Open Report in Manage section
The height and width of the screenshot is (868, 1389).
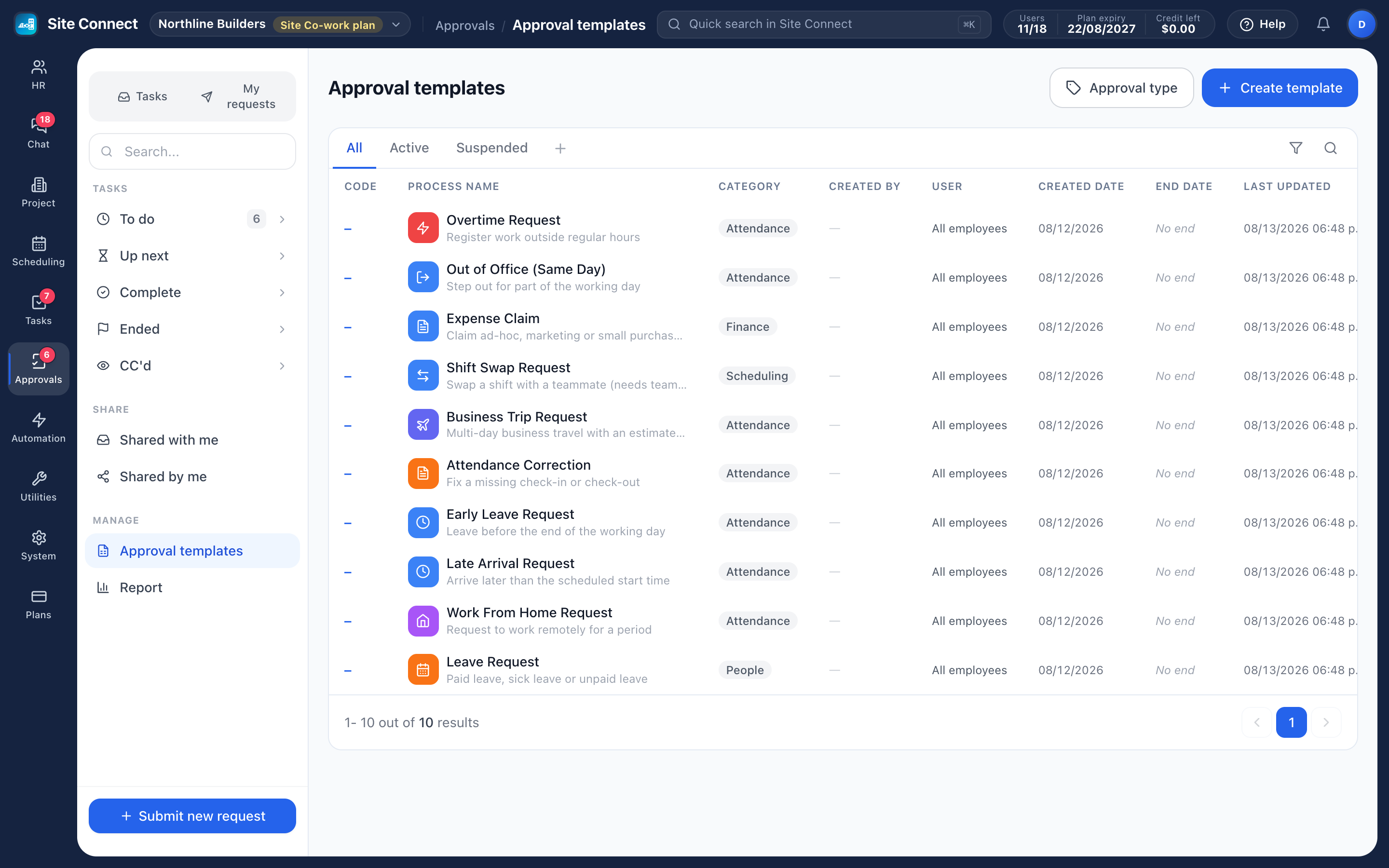[192, 587]
